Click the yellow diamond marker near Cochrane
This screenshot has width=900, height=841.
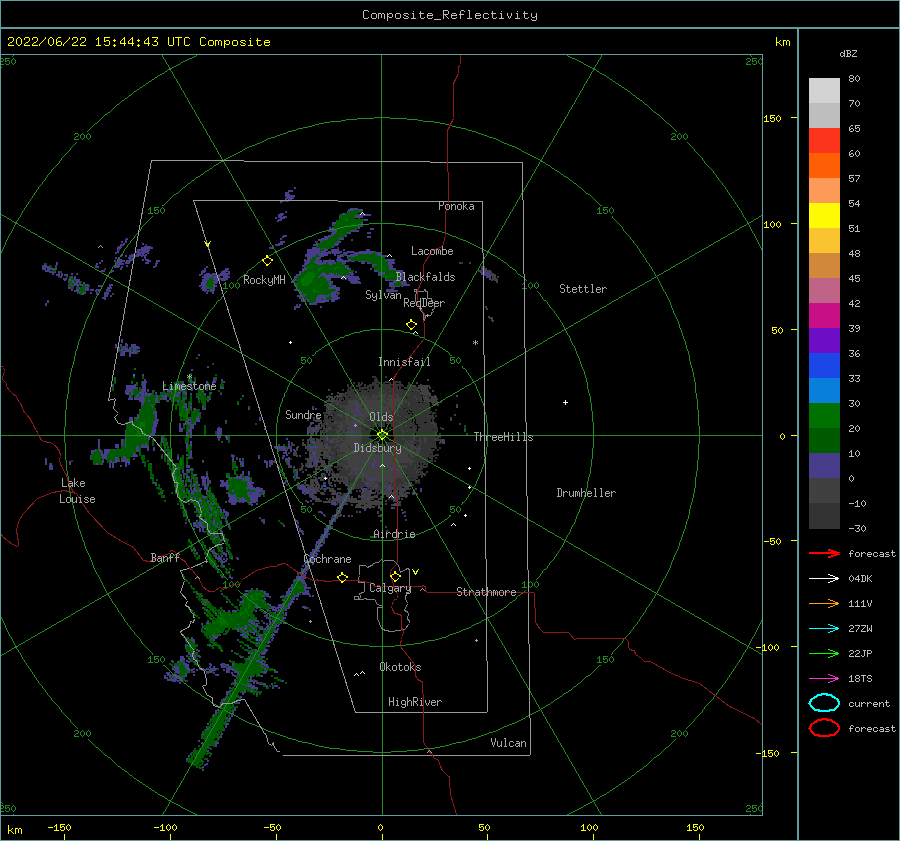[x=342, y=577]
